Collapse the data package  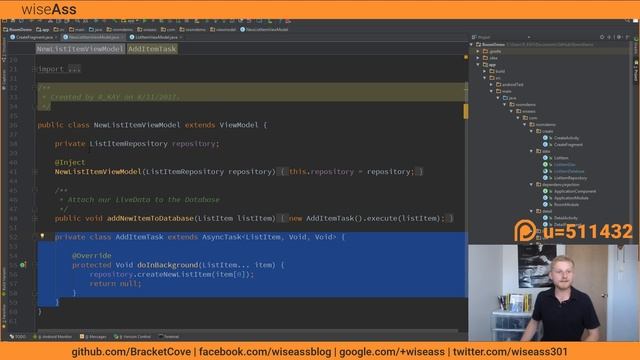pos(531,151)
